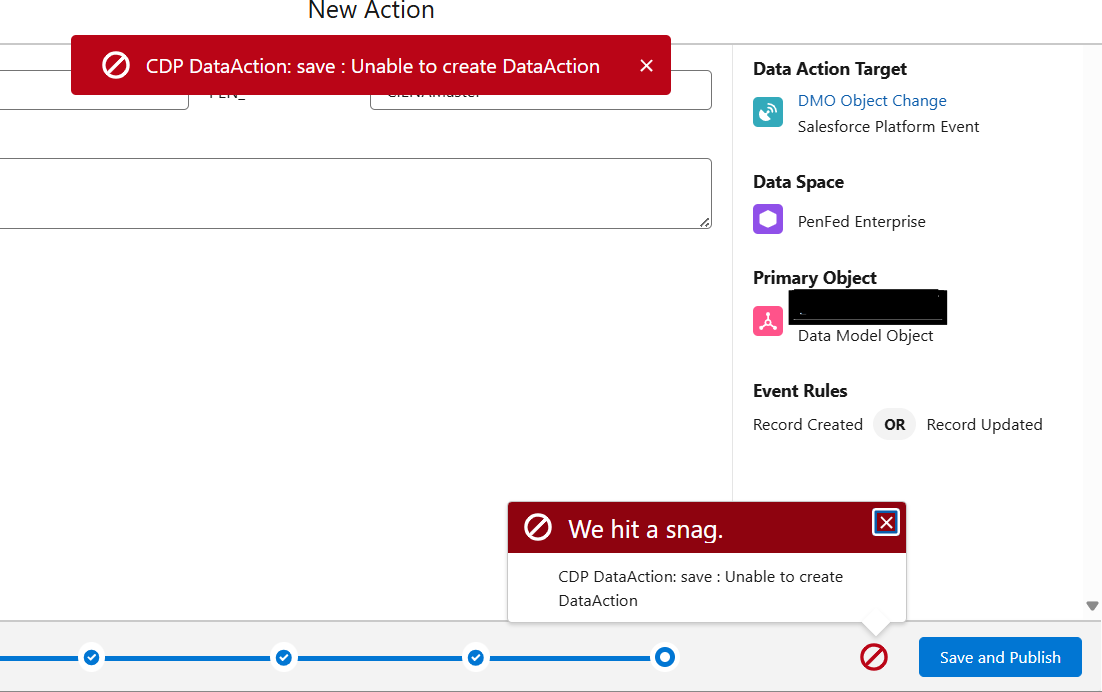Click the DMO Object Change platform event icon

click(x=767, y=112)
